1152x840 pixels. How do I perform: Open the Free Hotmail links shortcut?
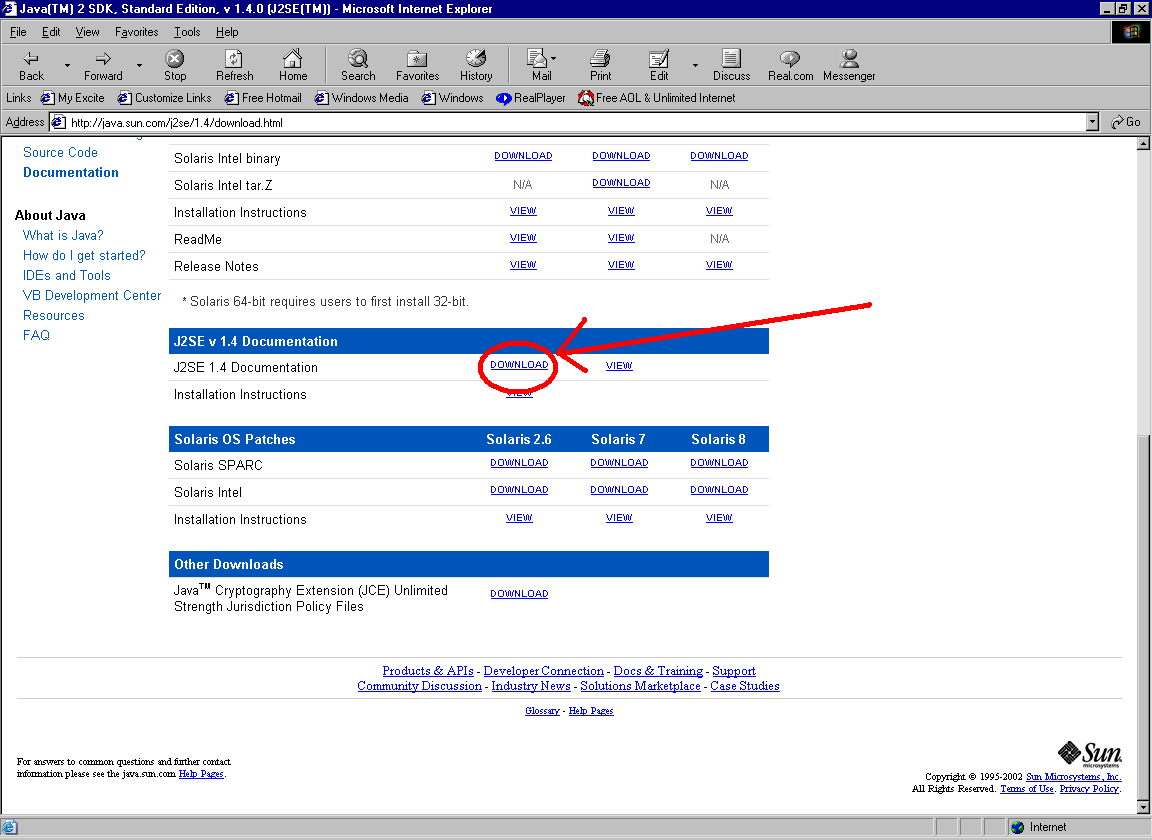pos(263,98)
